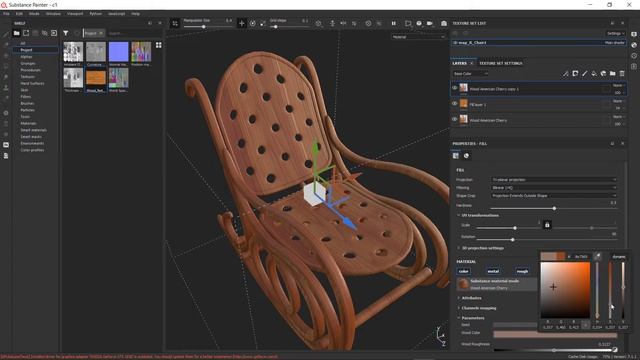Click the Substance material mode button
Image resolution: width=640 pixels, height=360 pixels.
[497, 284]
